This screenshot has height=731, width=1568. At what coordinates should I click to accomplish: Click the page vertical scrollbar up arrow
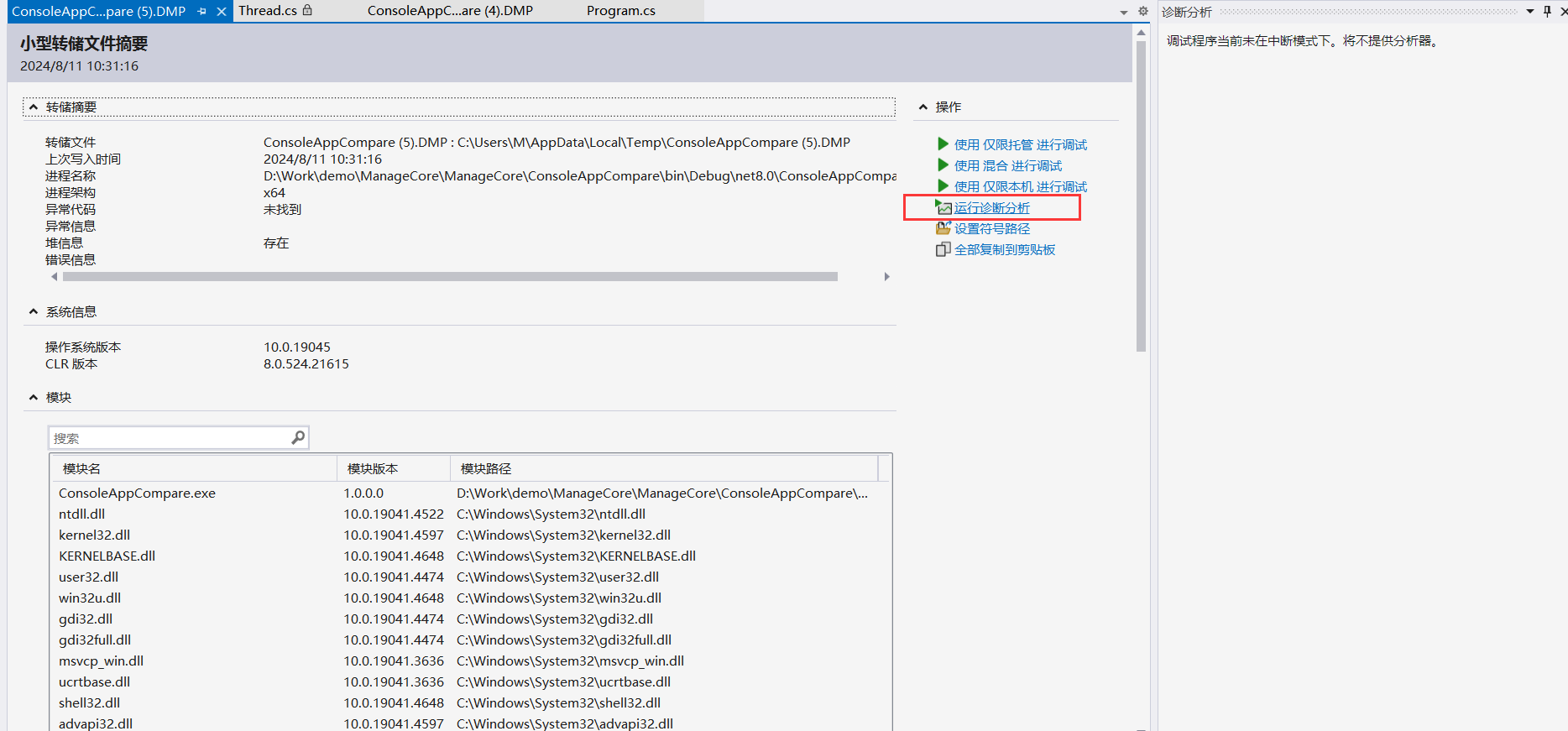pyautogui.click(x=1141, y=33)
